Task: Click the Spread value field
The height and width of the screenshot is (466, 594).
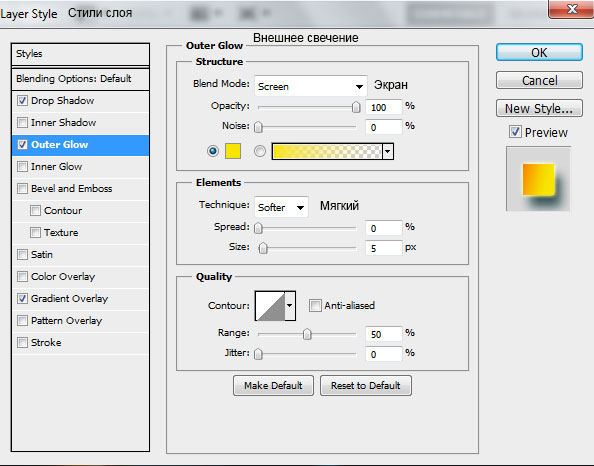Action: tap(383, 228)
